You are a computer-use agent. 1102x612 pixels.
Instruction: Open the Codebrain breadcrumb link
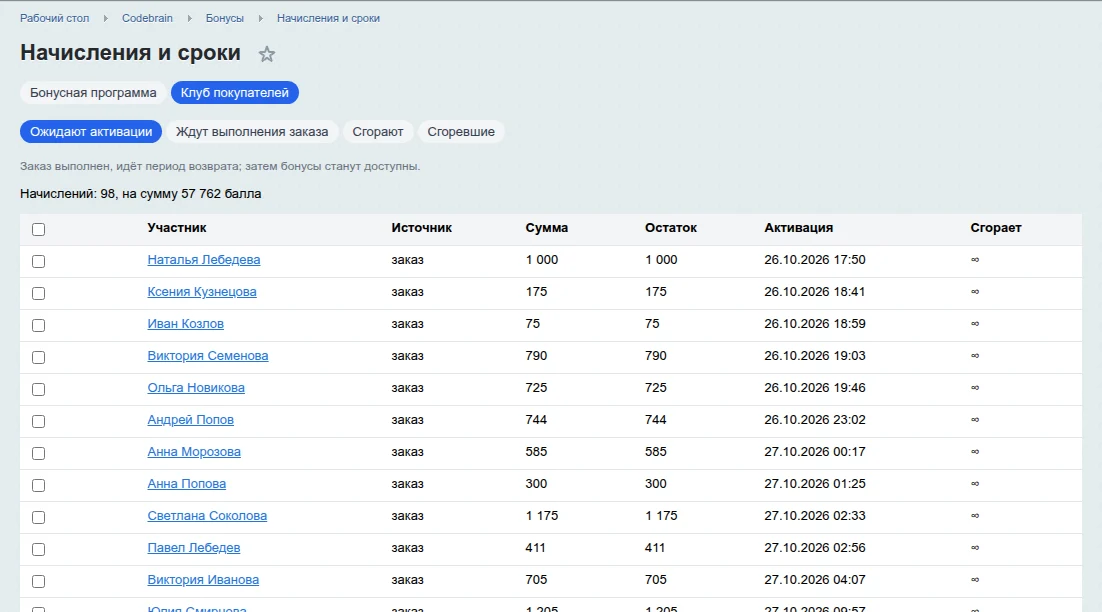coord(147,18)
